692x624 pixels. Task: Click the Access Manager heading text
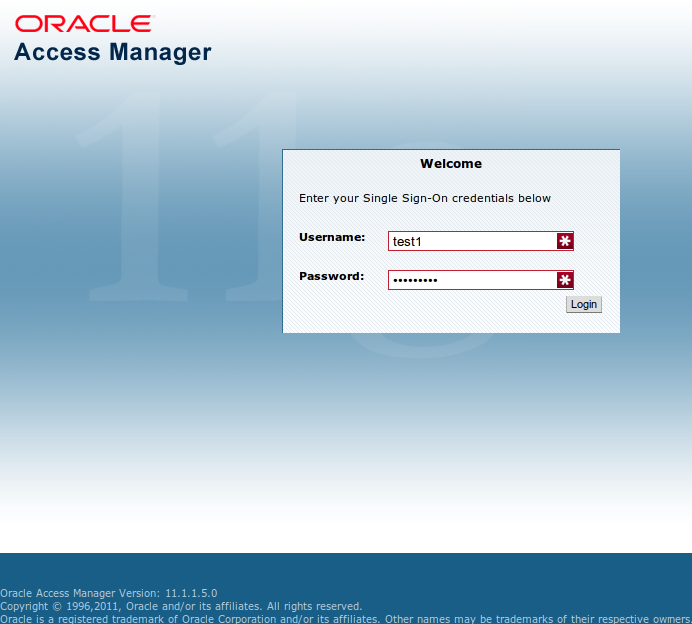click(113, 53)
